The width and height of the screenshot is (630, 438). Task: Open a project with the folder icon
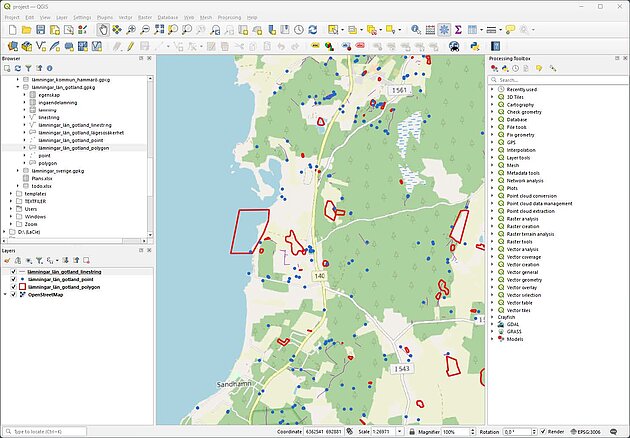(x=27, y=29)
